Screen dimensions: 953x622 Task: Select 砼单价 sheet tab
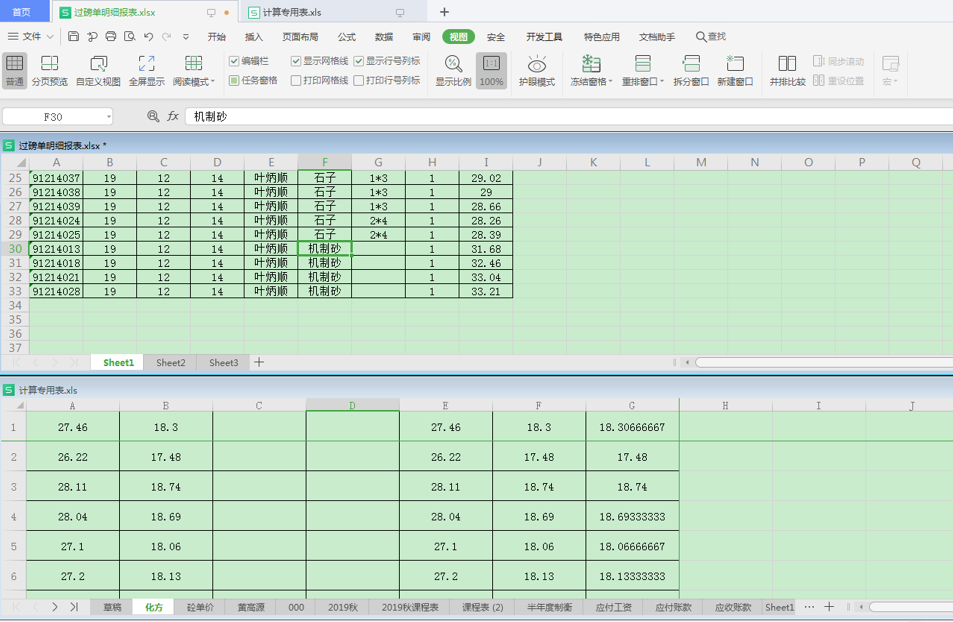(200, 607)
